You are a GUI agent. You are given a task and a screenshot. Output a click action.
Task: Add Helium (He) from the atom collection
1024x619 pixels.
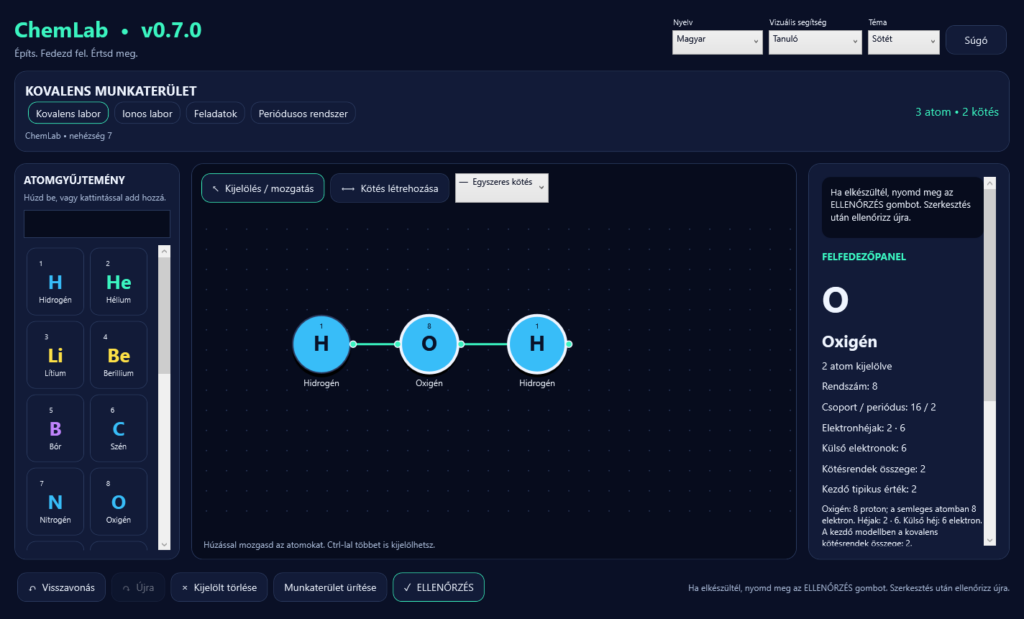click(118, 281)
